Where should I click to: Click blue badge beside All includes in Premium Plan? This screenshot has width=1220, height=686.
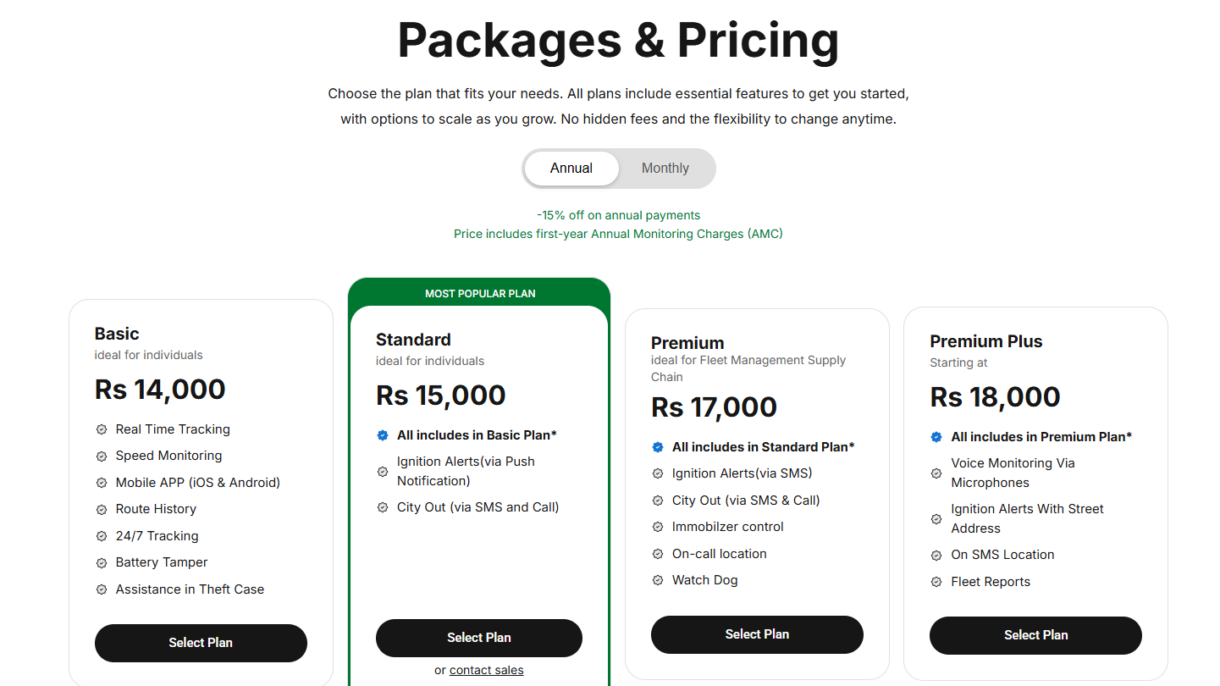click(x=936, y=437)
